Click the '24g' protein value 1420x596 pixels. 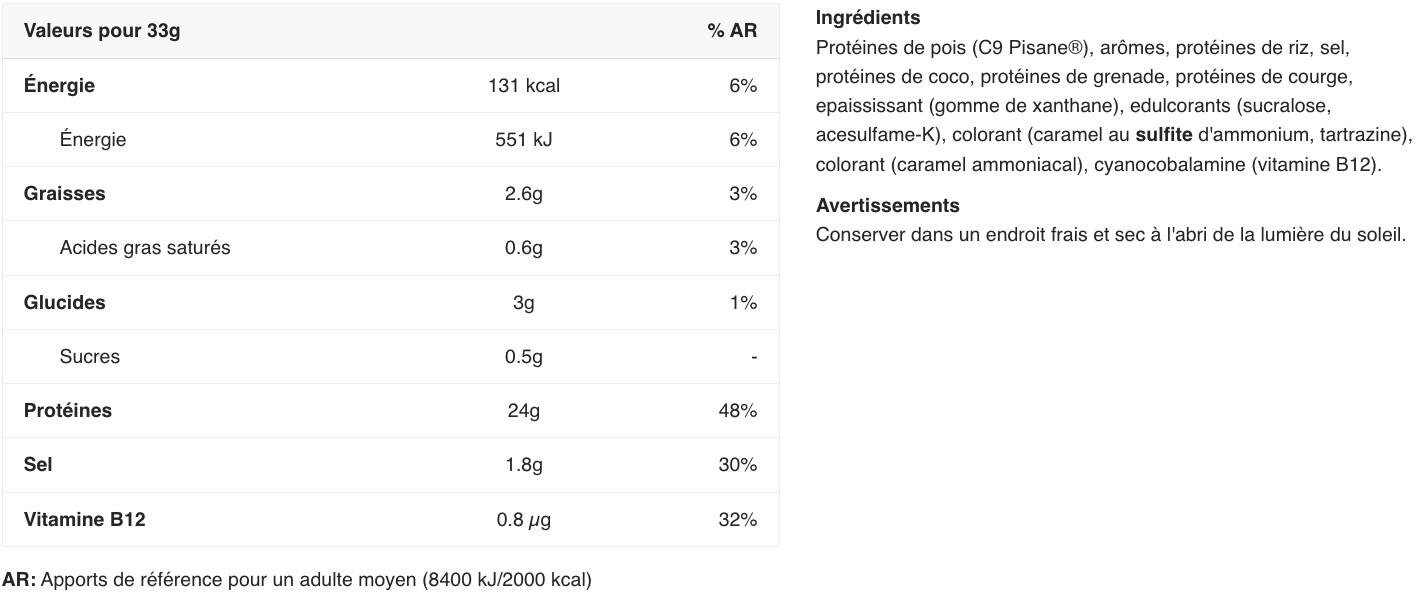523,411
